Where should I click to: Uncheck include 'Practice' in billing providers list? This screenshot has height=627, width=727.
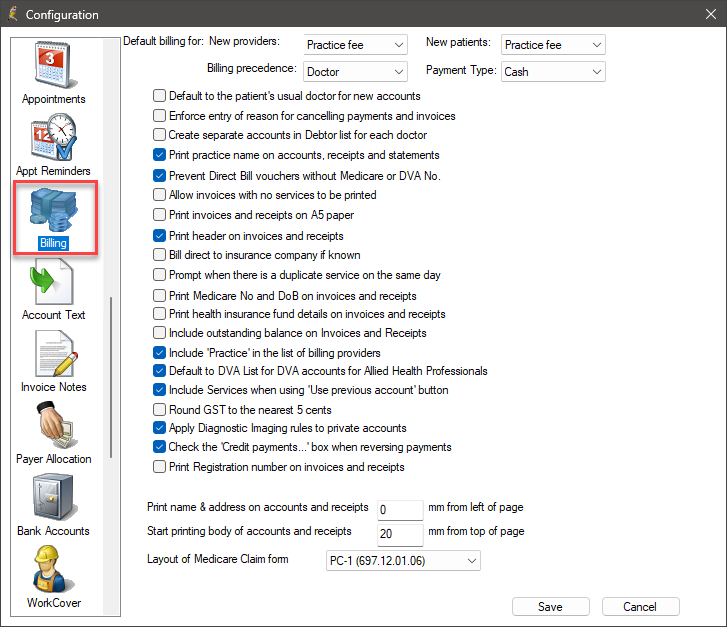[x=159, y=352]
